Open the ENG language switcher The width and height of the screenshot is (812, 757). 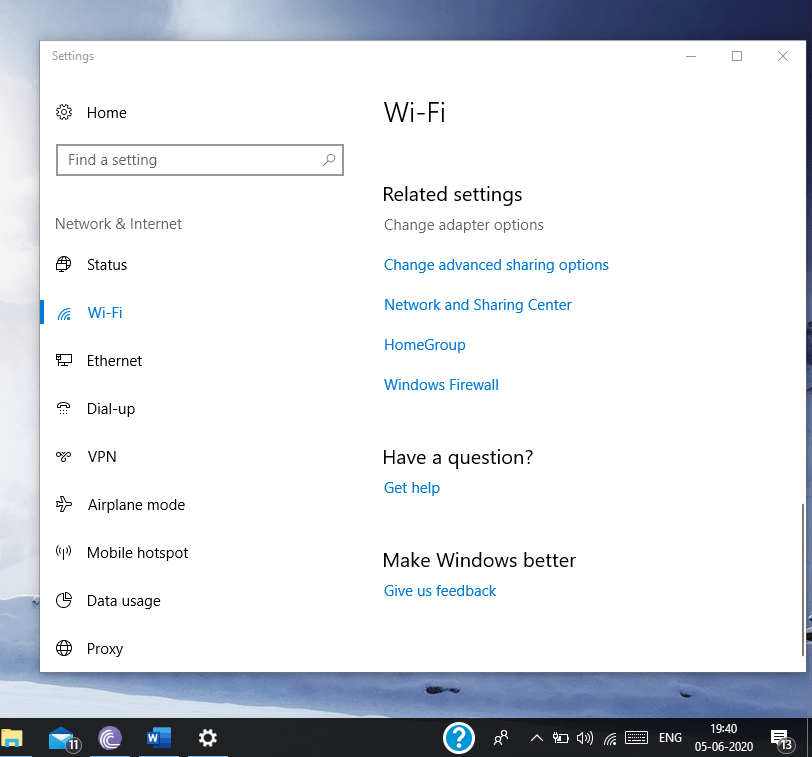pos(670,738)
